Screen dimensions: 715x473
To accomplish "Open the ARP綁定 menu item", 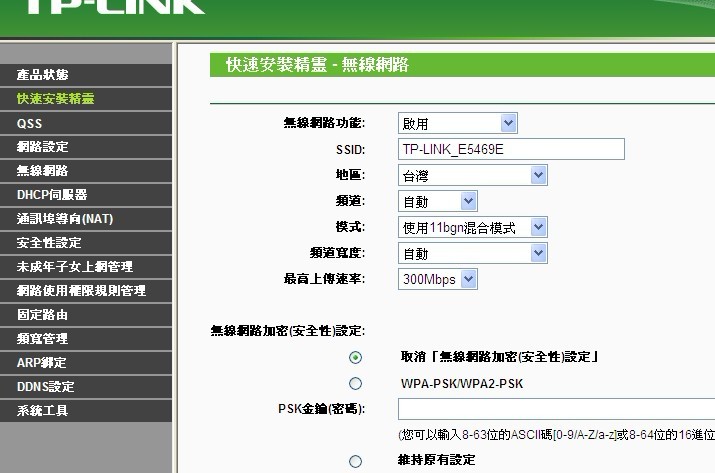I will (x=86, y=363).
